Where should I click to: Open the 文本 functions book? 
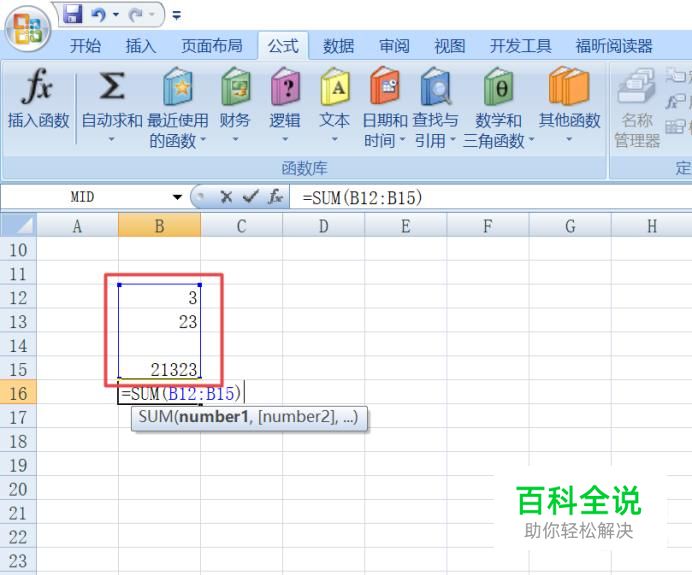tap(335, 86)
